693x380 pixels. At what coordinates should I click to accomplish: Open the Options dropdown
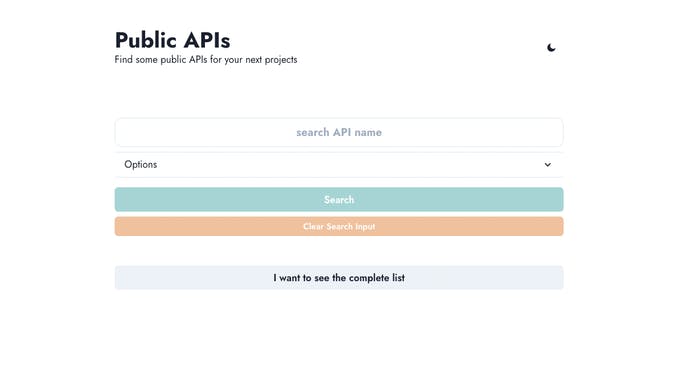click(x=339, y=164)
